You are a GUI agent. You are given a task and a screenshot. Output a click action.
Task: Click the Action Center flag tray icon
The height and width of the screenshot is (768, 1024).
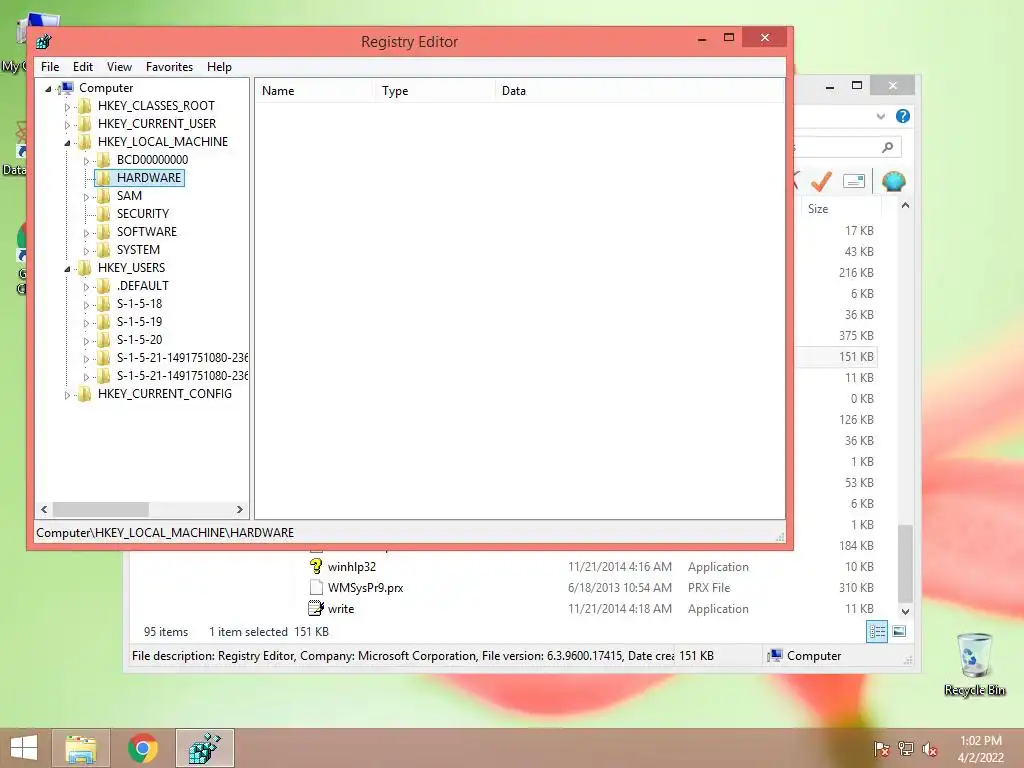(x=881, y=749)
